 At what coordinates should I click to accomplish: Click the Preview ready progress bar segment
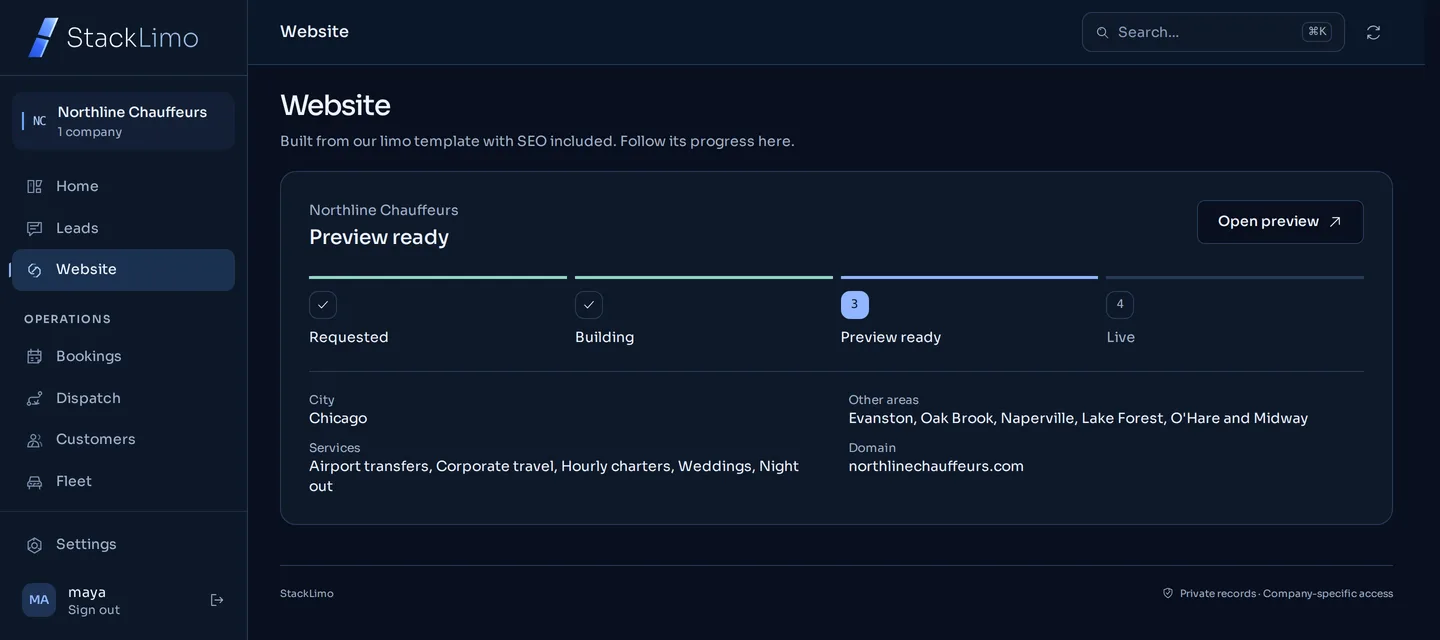tap(969, 277)
